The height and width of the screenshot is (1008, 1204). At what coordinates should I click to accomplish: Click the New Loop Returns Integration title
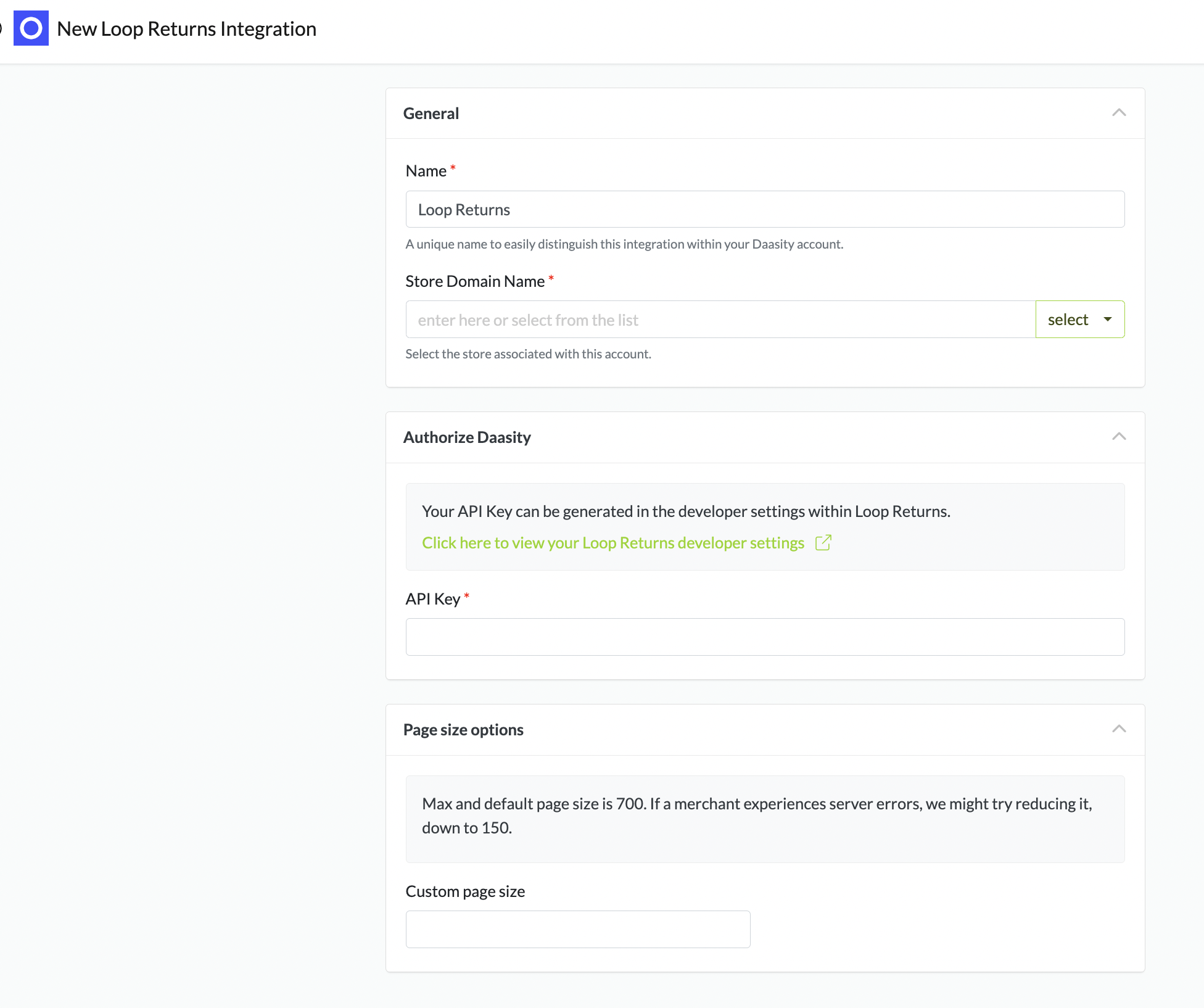pos(186,29)
